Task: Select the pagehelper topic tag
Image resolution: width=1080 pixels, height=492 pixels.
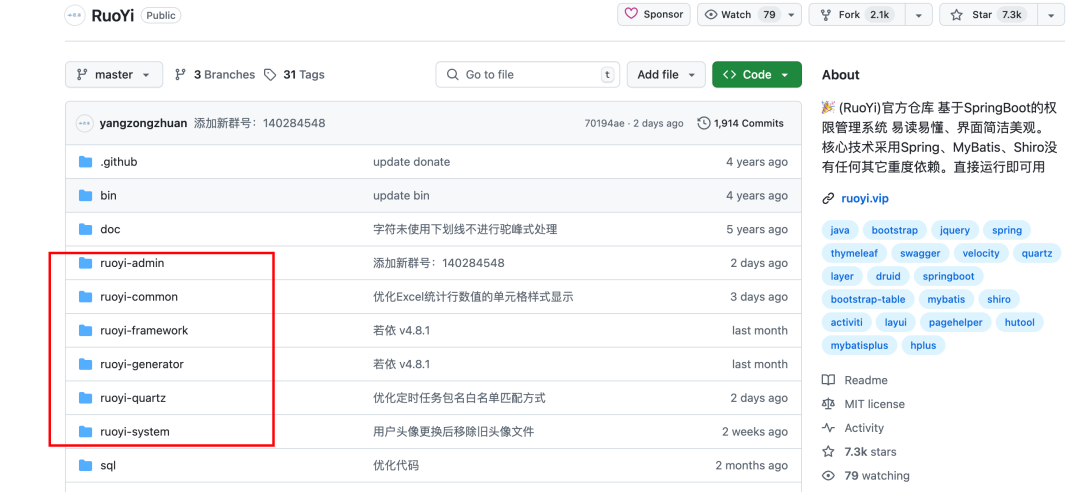Action: 955,322
